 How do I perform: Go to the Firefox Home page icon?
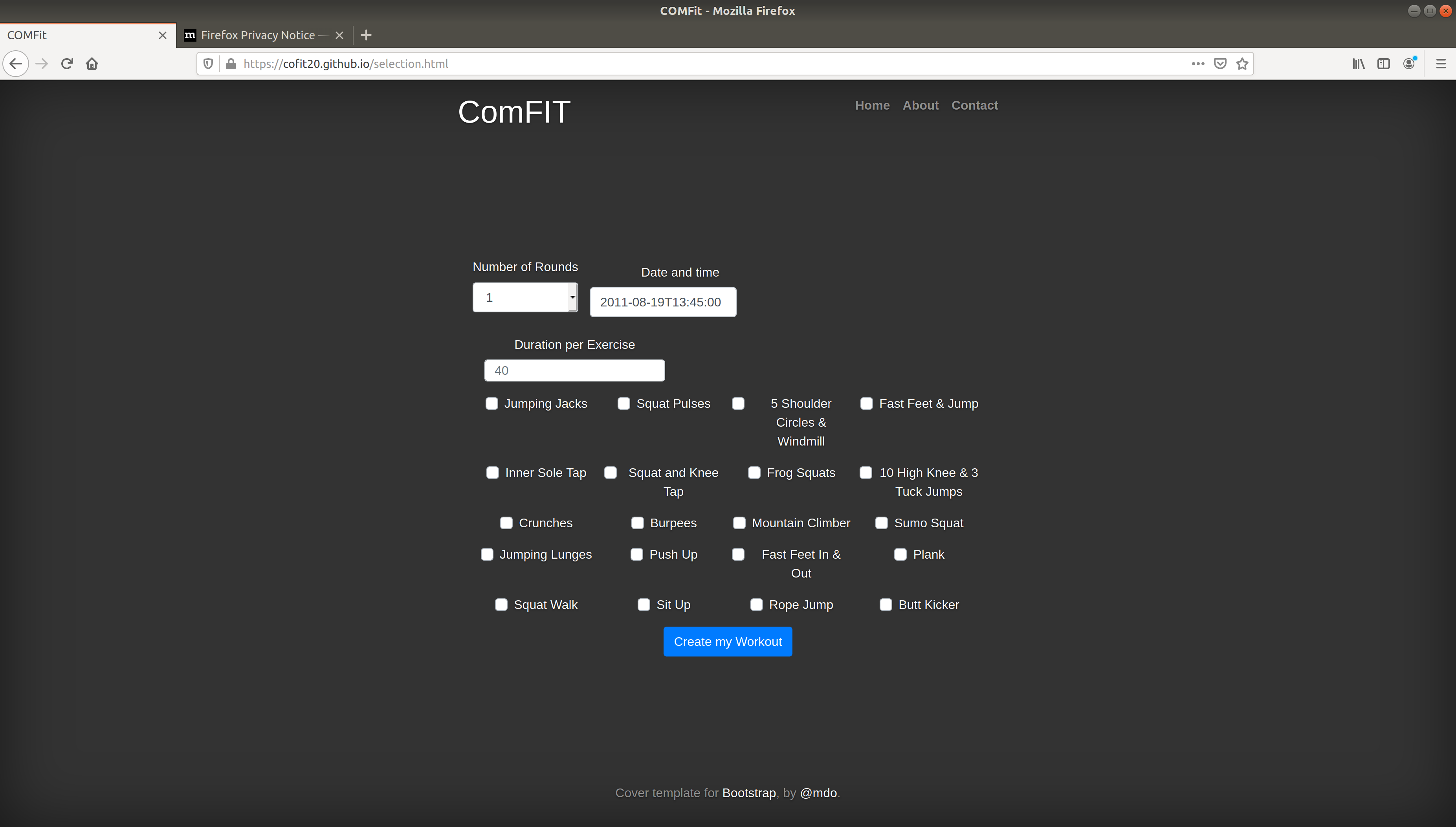pos(92,64)
